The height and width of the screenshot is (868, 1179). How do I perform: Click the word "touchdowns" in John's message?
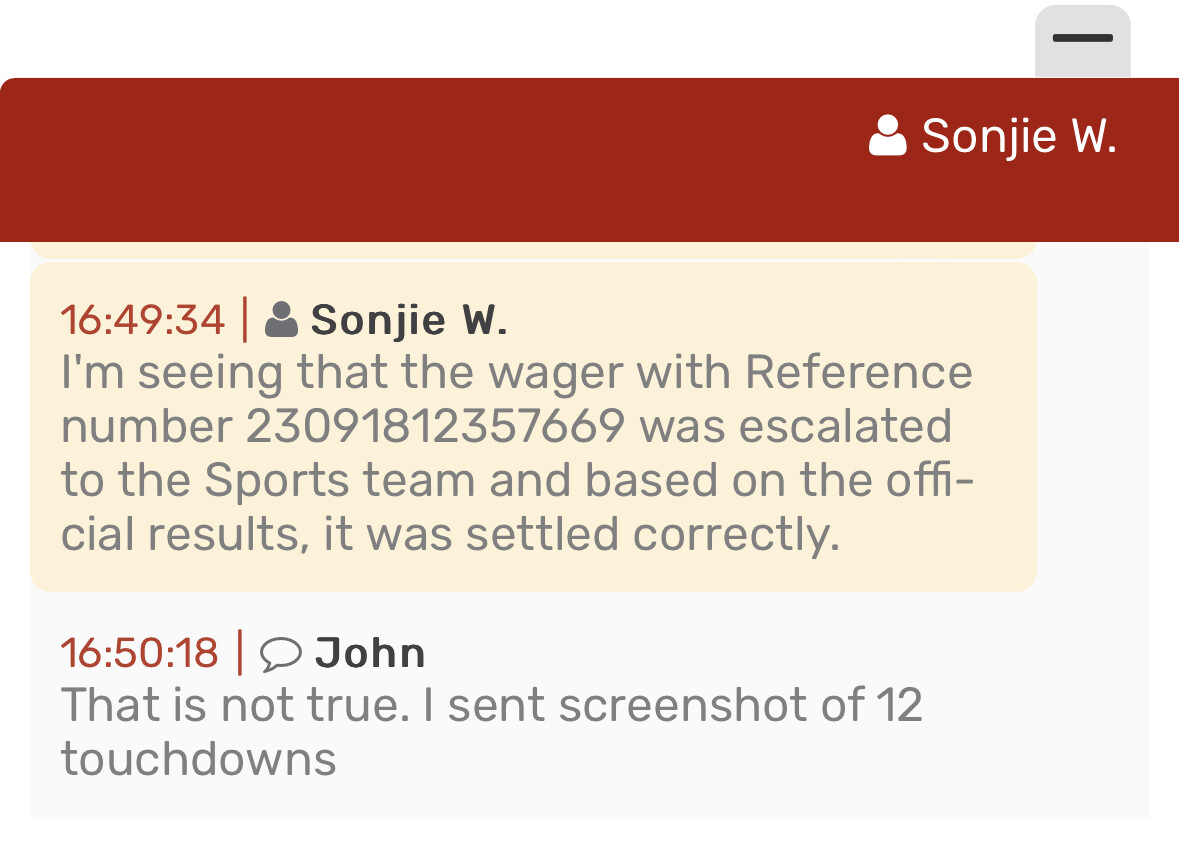coord(198,760)
